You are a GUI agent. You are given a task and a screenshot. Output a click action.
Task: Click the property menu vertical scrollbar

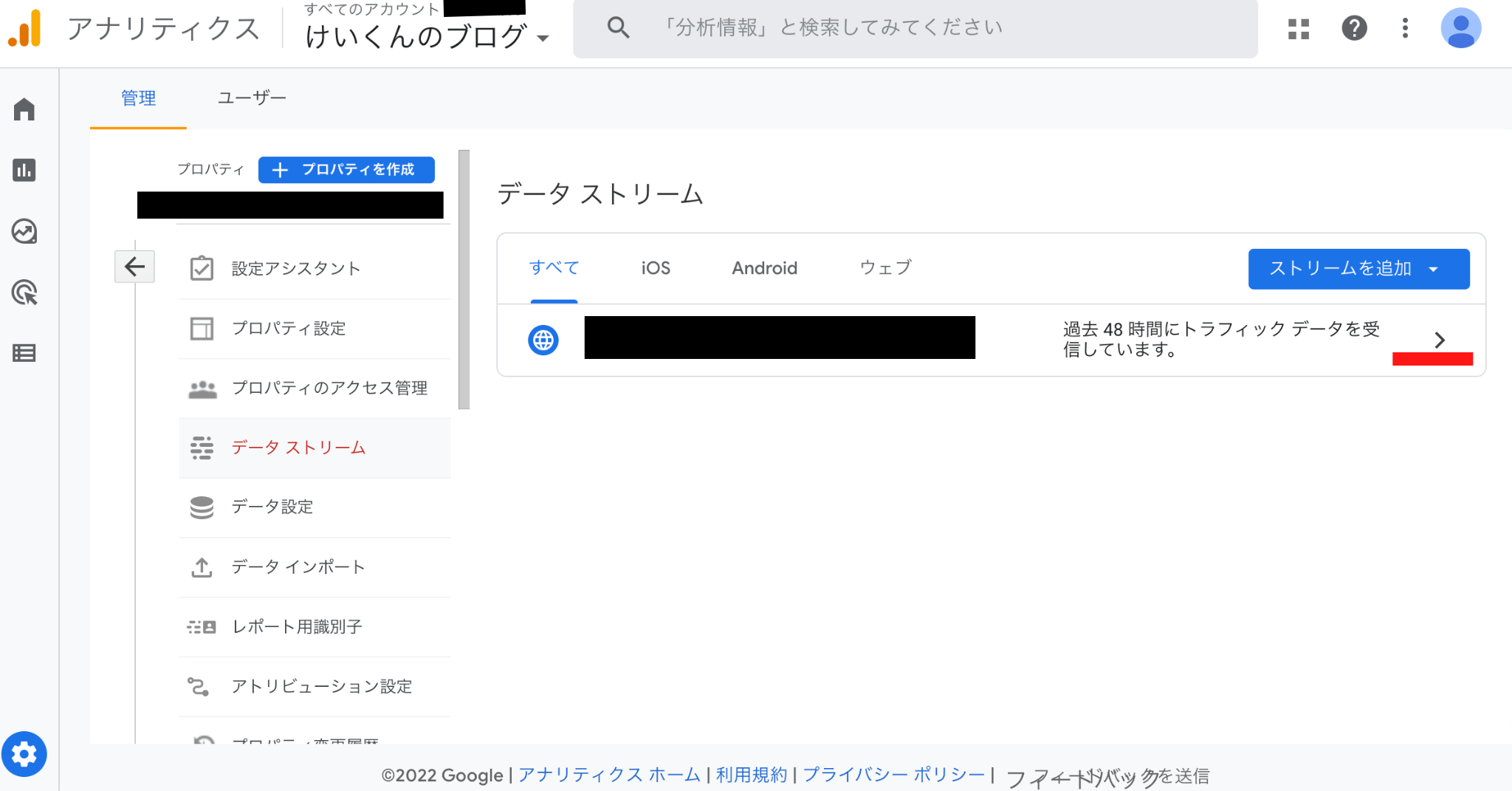click(464, 279)
